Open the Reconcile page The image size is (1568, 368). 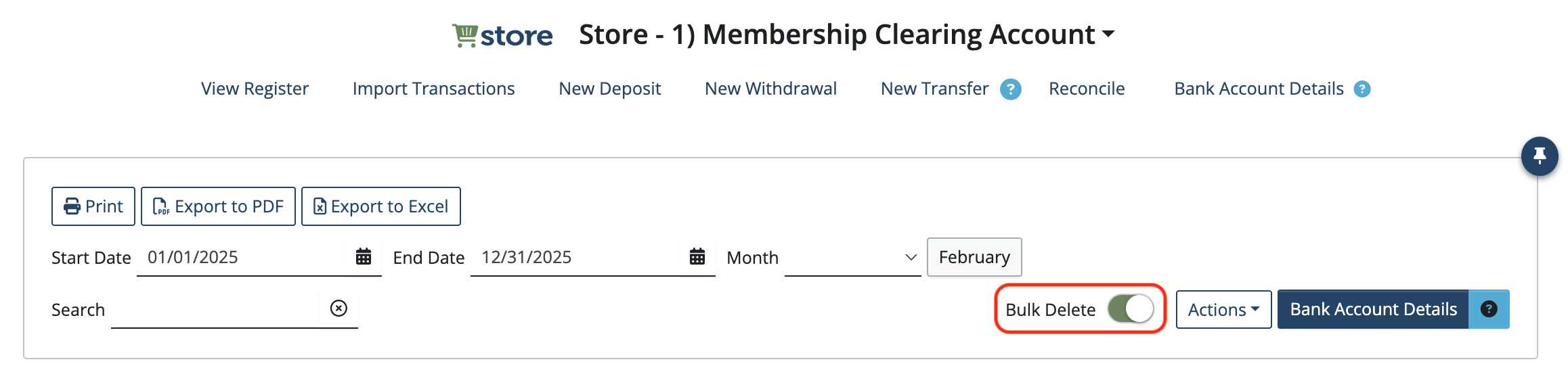1087,89
